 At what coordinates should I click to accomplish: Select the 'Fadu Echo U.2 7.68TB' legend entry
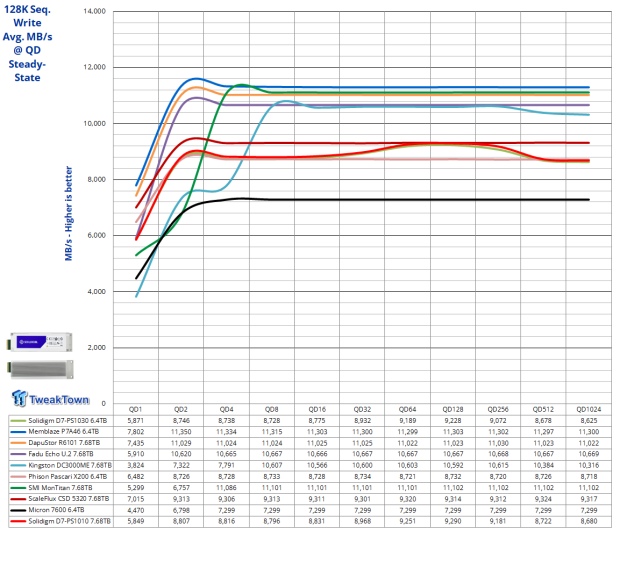point(61,454)
